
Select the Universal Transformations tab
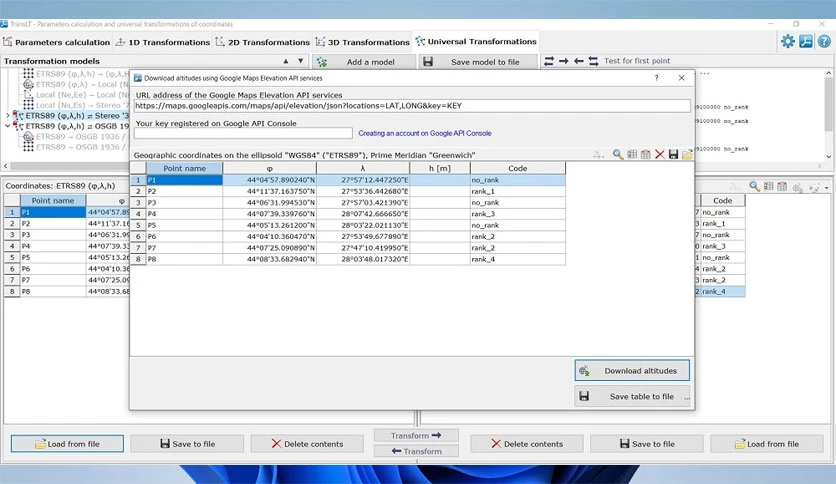(x=476, y=42)
